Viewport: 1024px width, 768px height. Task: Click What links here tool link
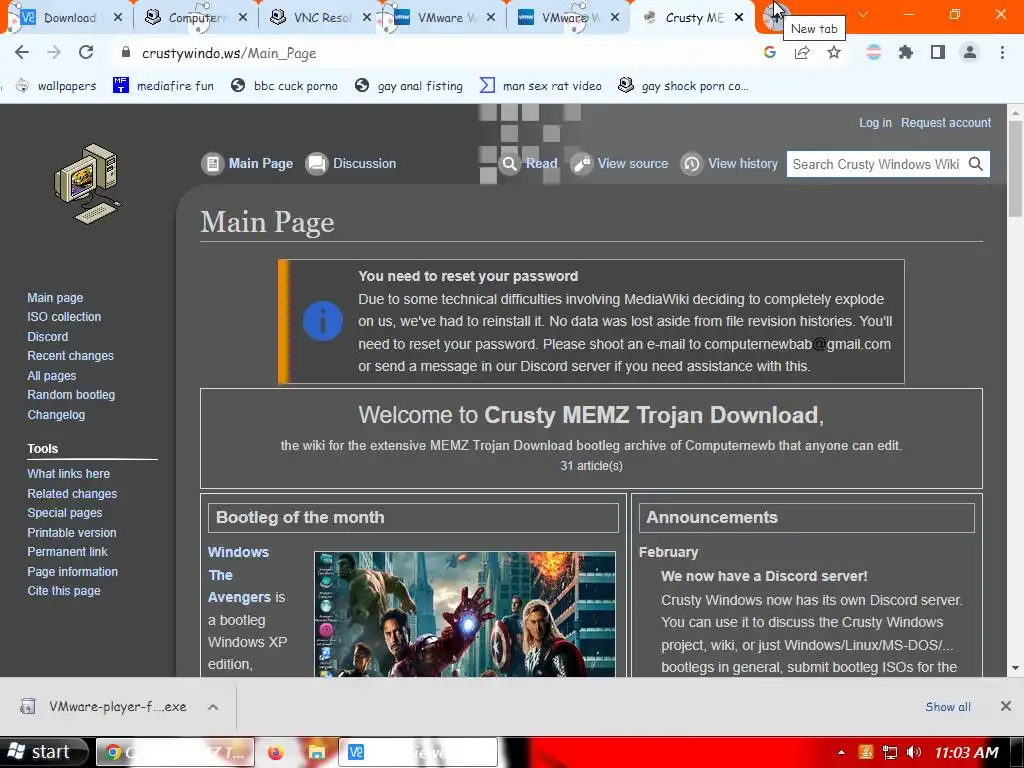pos(69,473)
